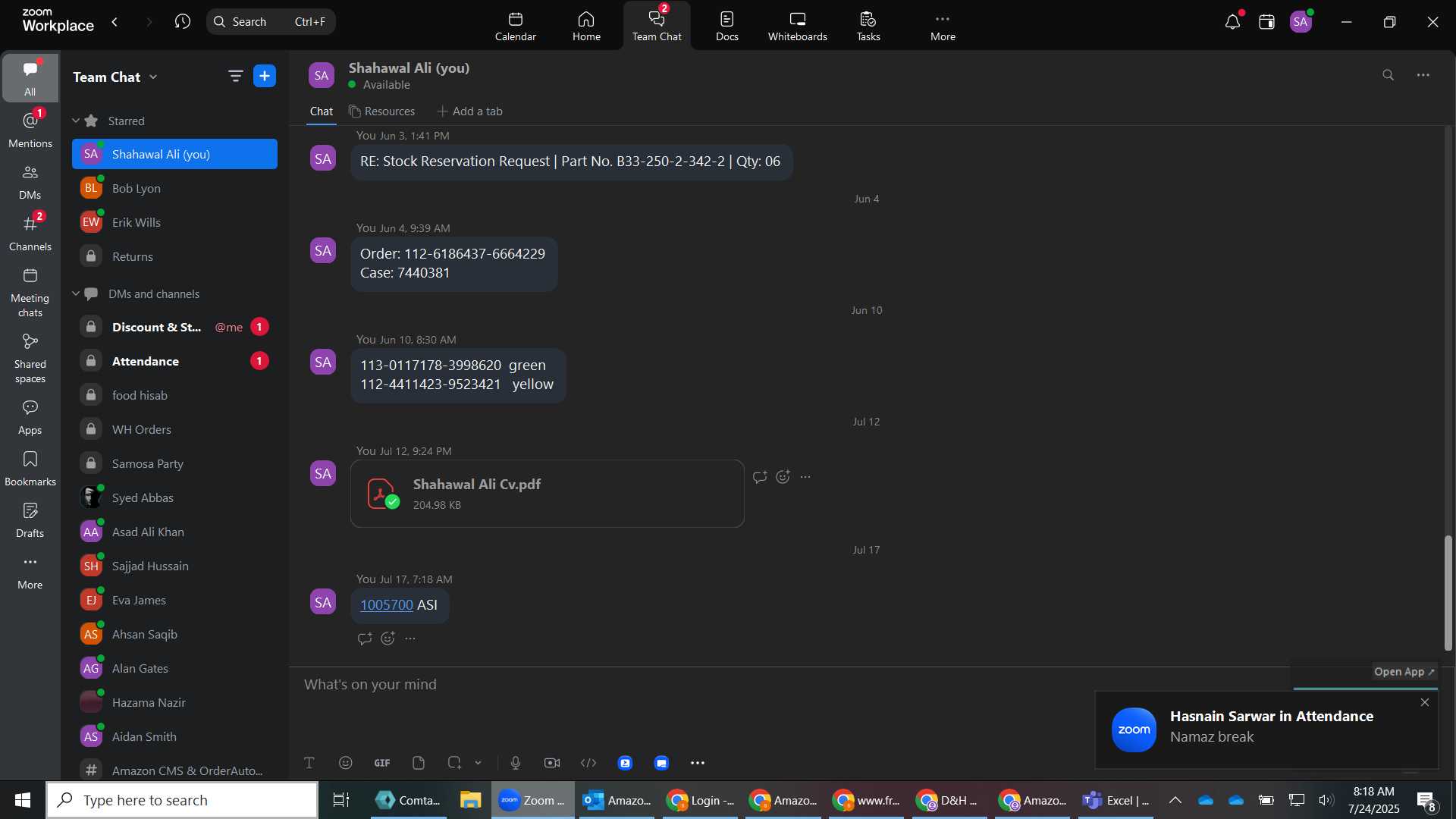Image resolution: width=1456 pixels, height=819 pixels.
Task: Open the calendar icon near the profile avatar
Action: pyautogui.click(x=1266, y=22)
